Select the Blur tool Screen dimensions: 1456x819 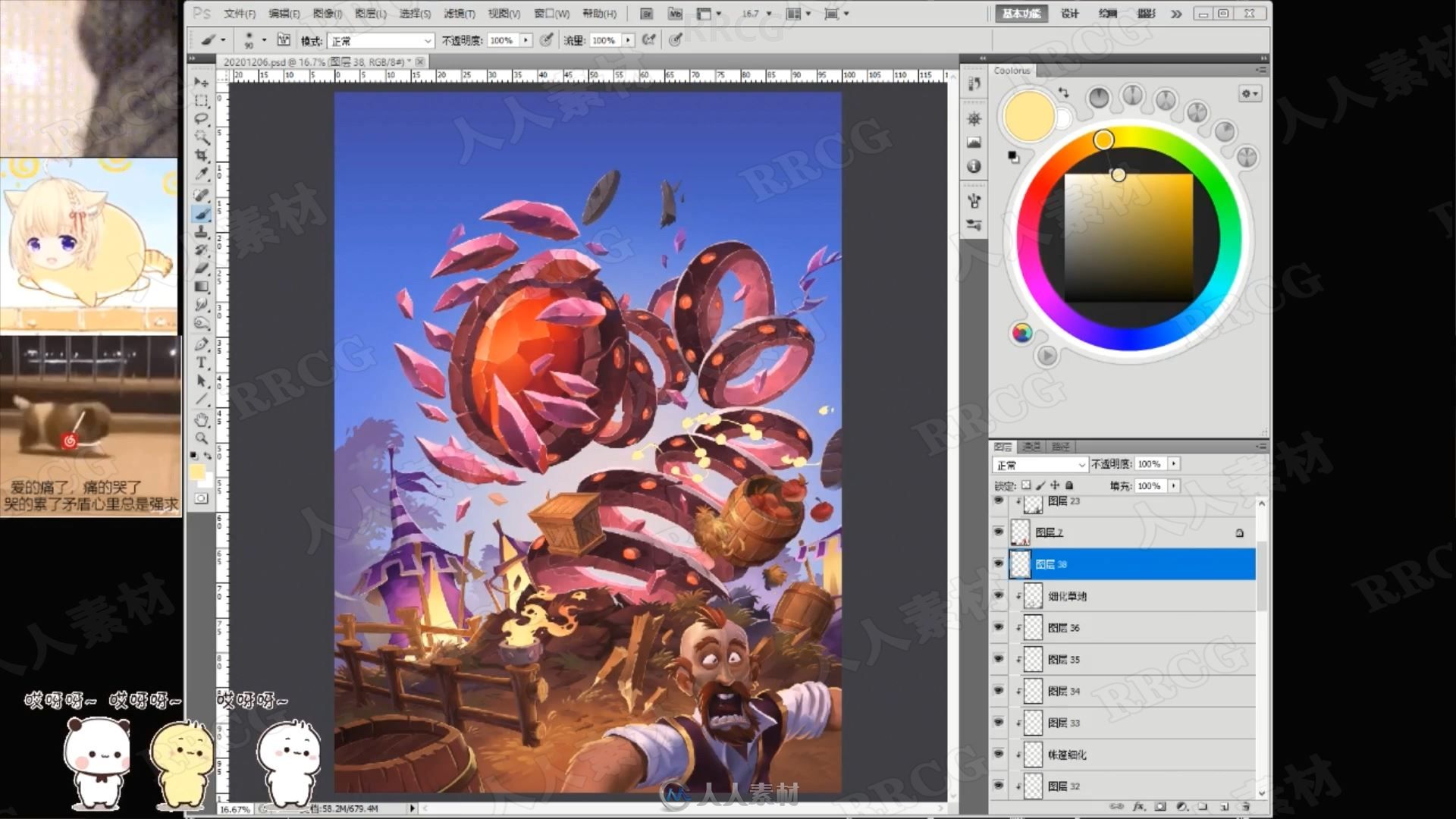click(202, 305)
